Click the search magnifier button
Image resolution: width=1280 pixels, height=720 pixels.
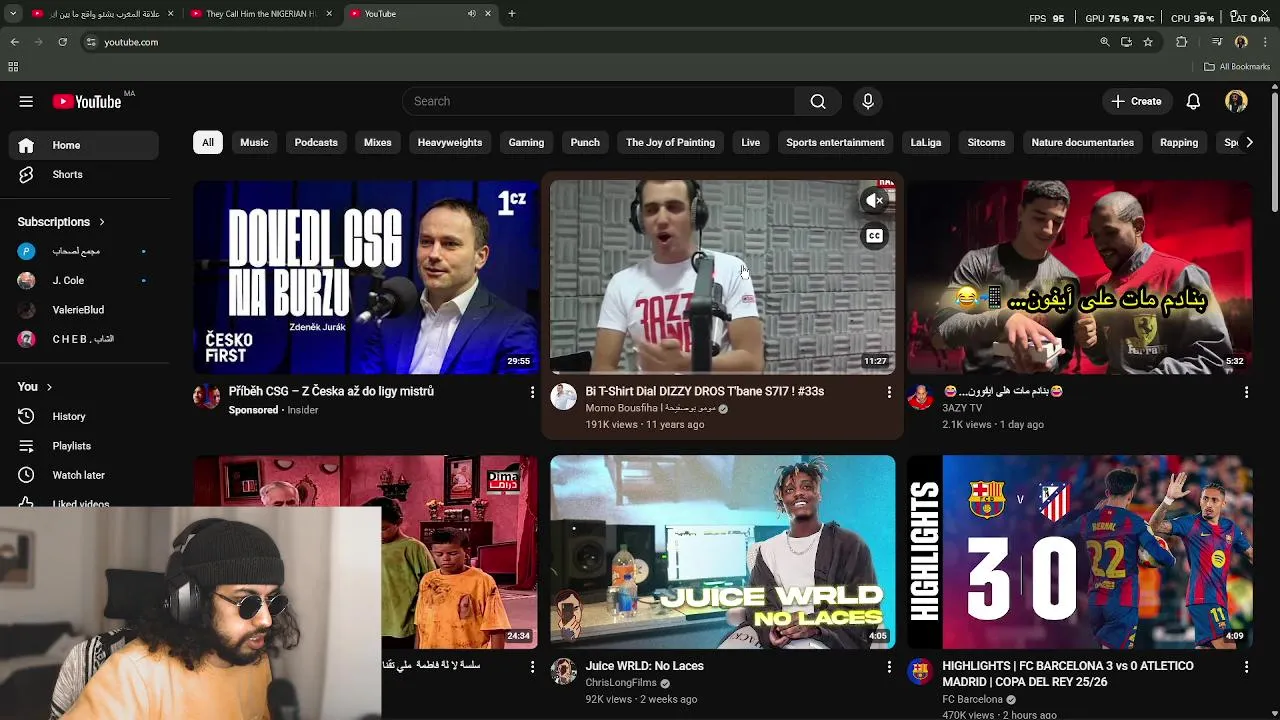tap(818, 101)
